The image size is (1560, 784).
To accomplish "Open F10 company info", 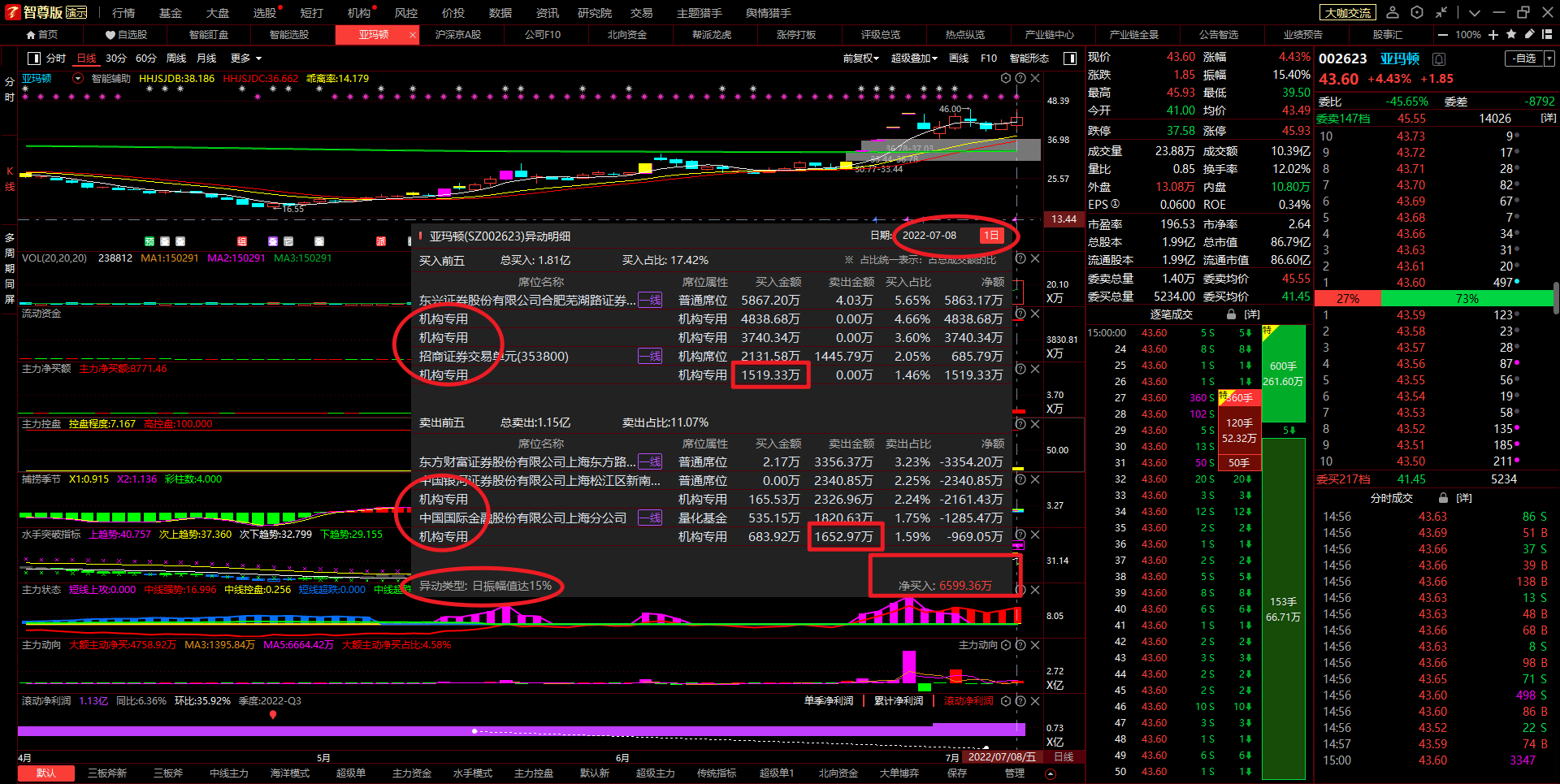I will tap(989, 58).
